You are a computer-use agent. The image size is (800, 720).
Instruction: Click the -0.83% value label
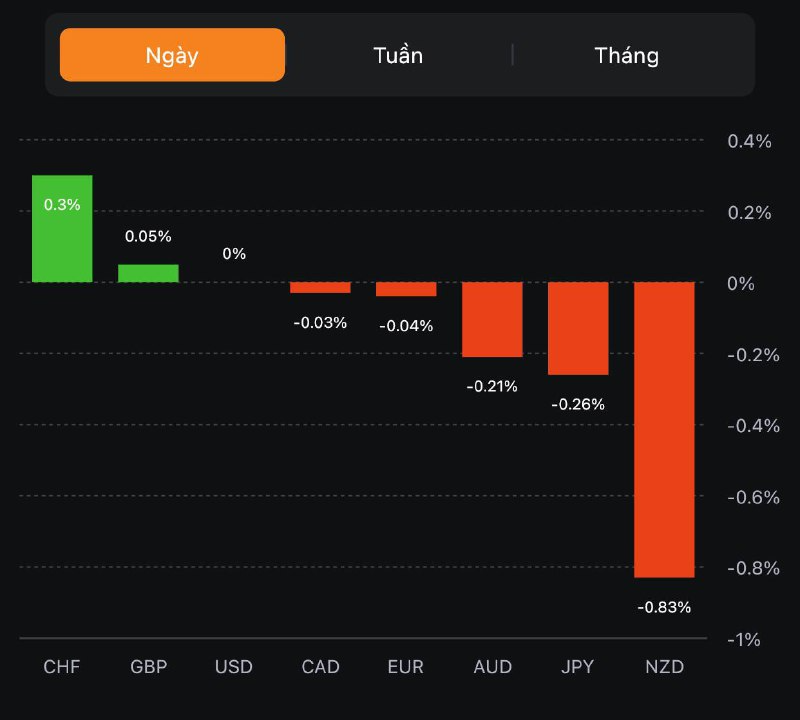tap(664, 607)
